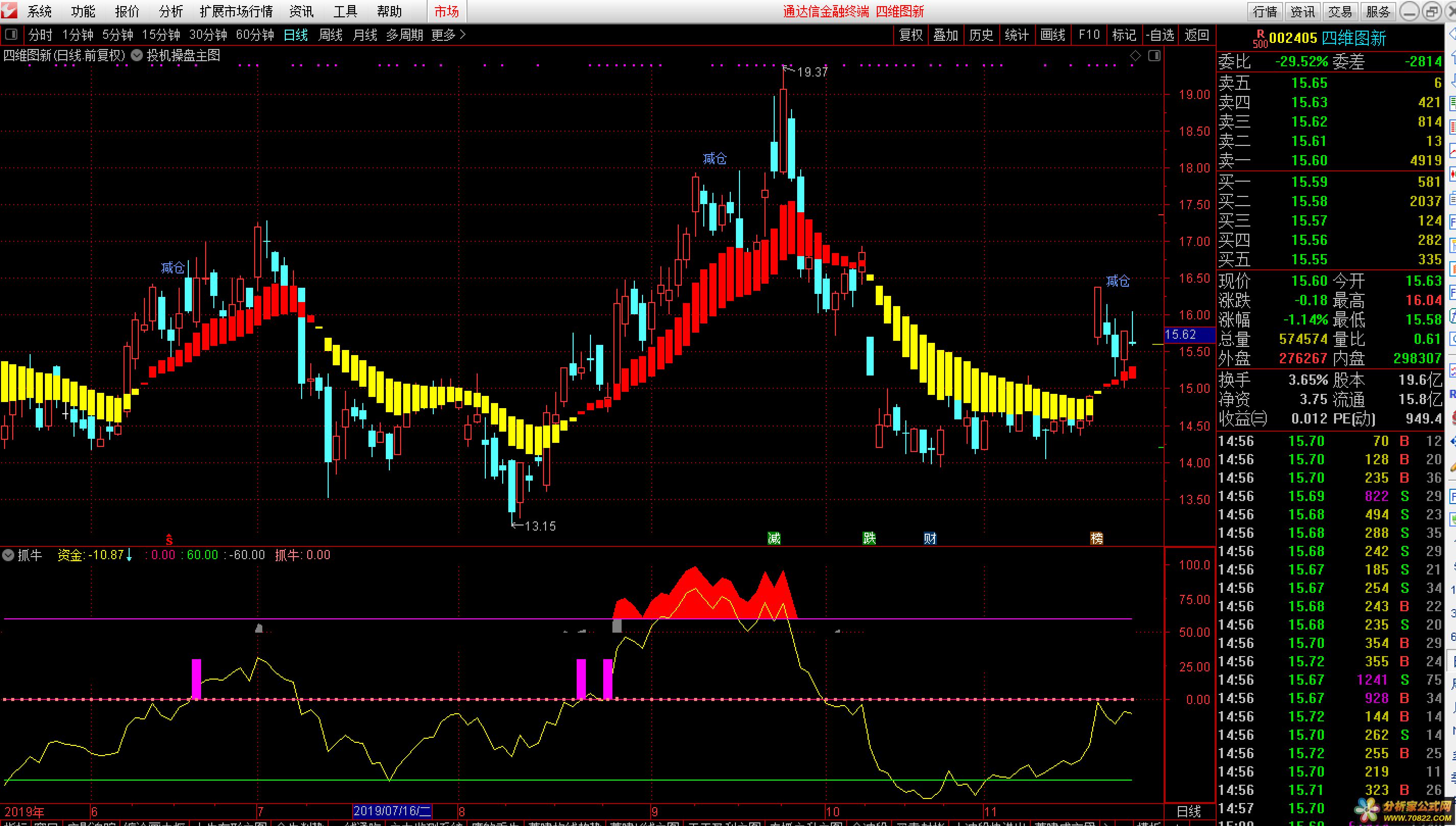Switch to 5分钟 period
The height and width of the screenshot is (826, 1456).
click(117, 35)
